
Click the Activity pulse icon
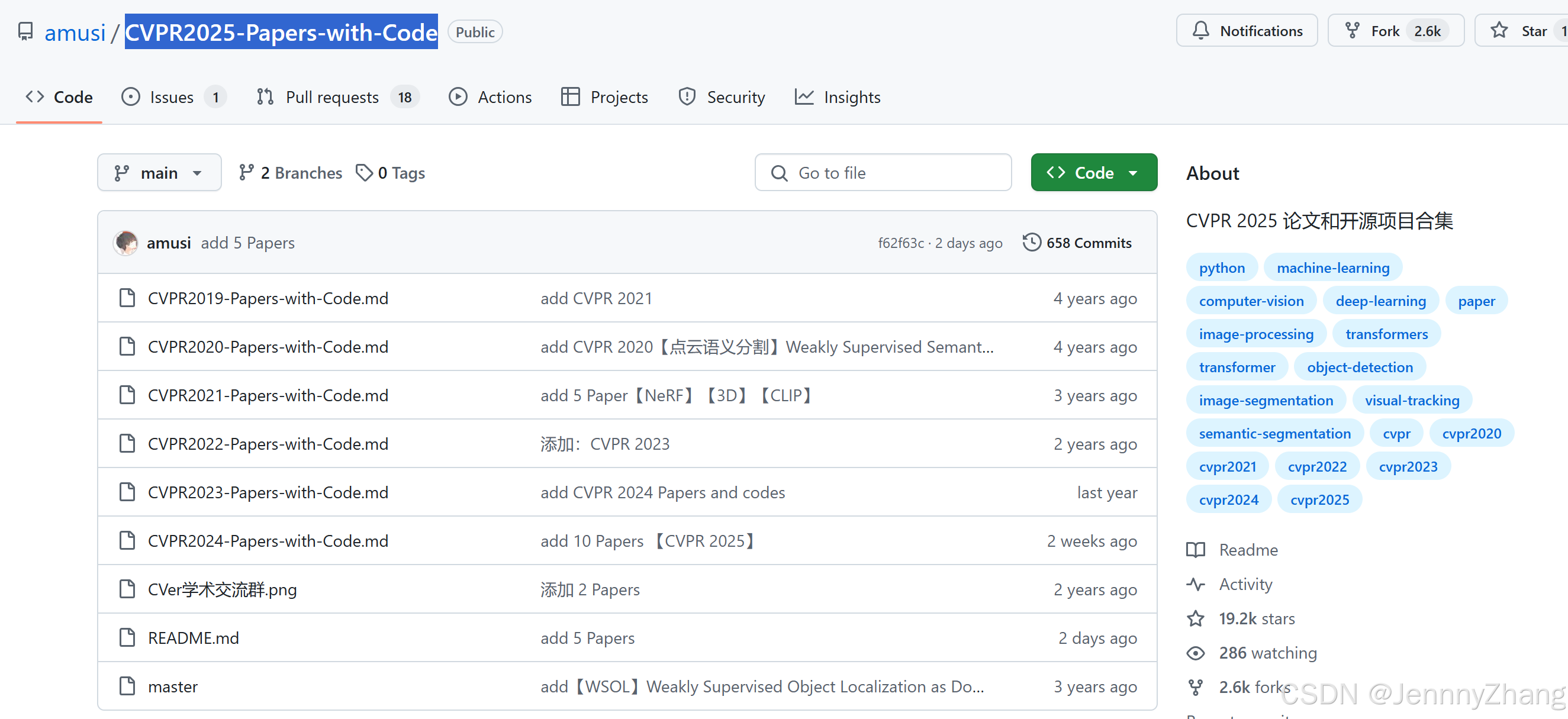(x=1196, y=585)
